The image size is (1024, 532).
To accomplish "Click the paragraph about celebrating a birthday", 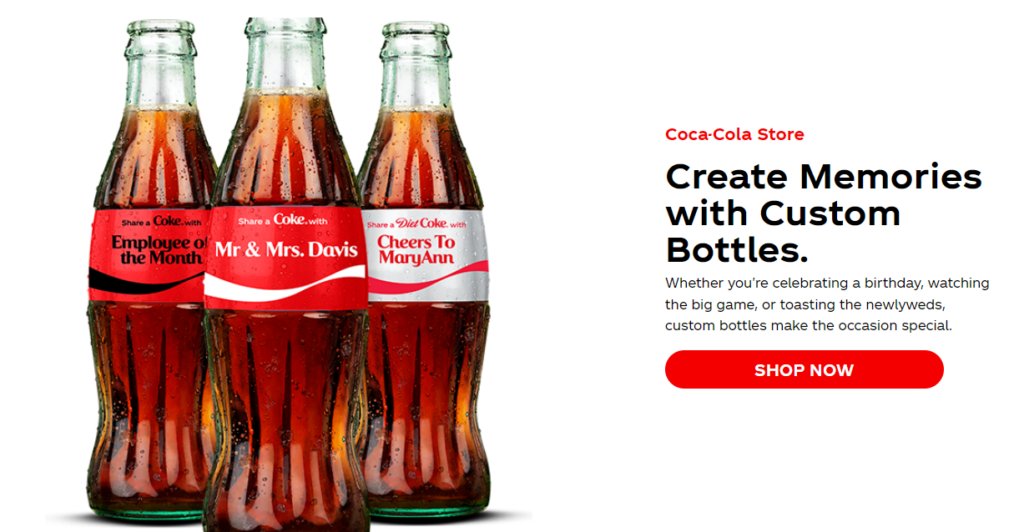I will [x=827, y=304].
